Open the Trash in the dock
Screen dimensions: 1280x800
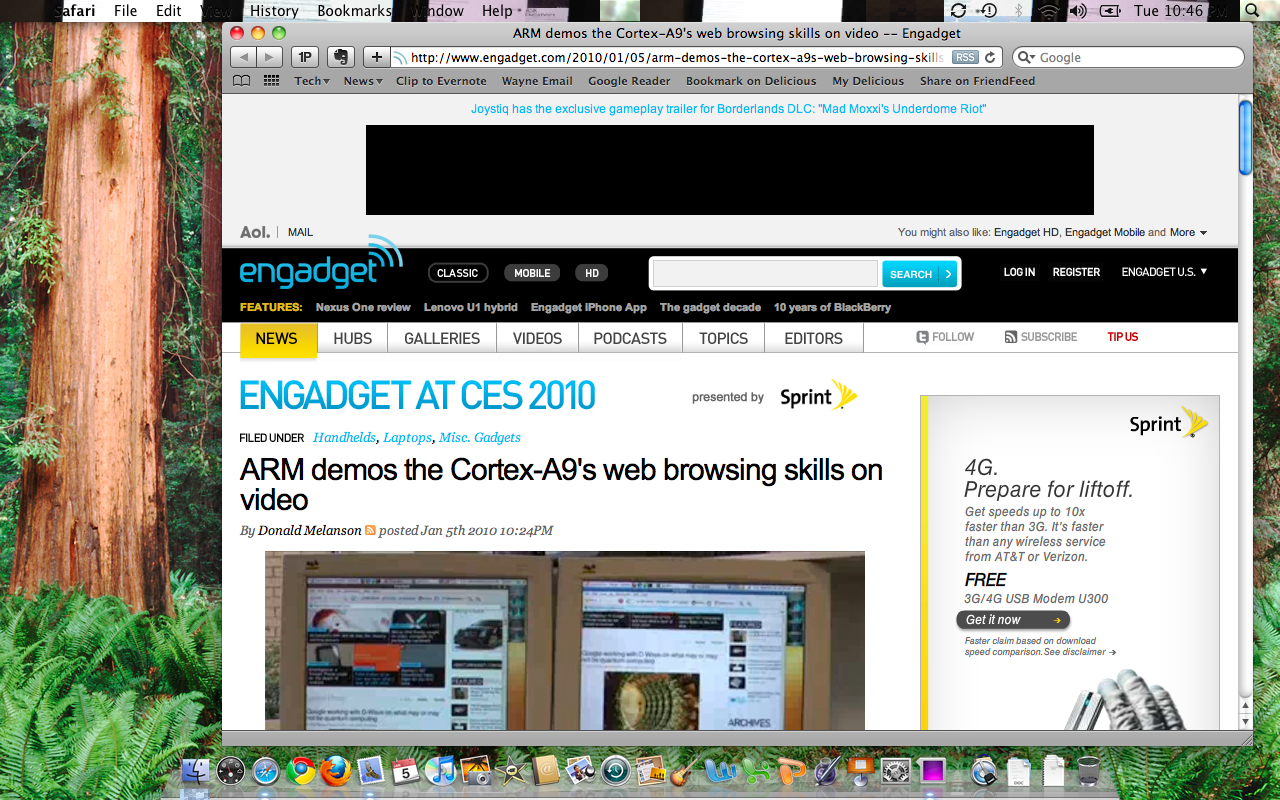[1089, 771]
